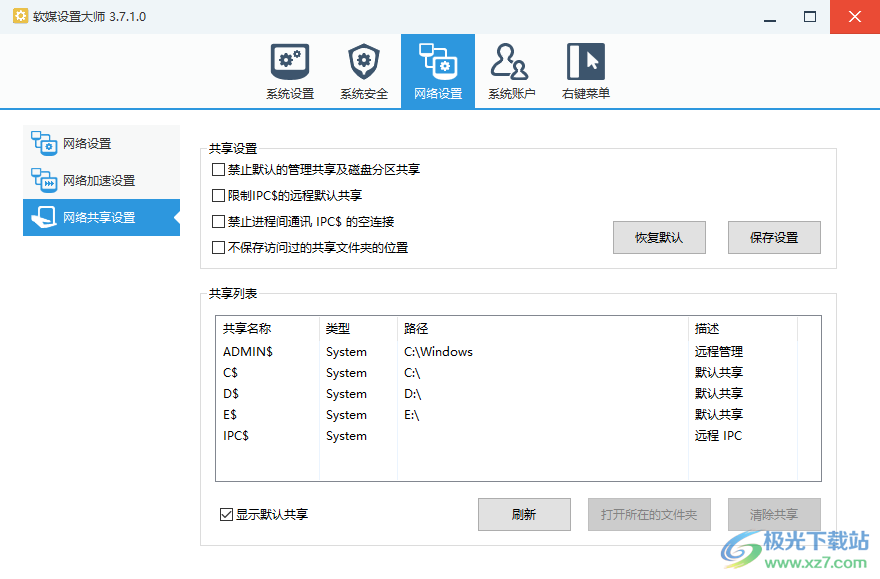Uncheck 显示默认共享 checkbox

(226, 514)
